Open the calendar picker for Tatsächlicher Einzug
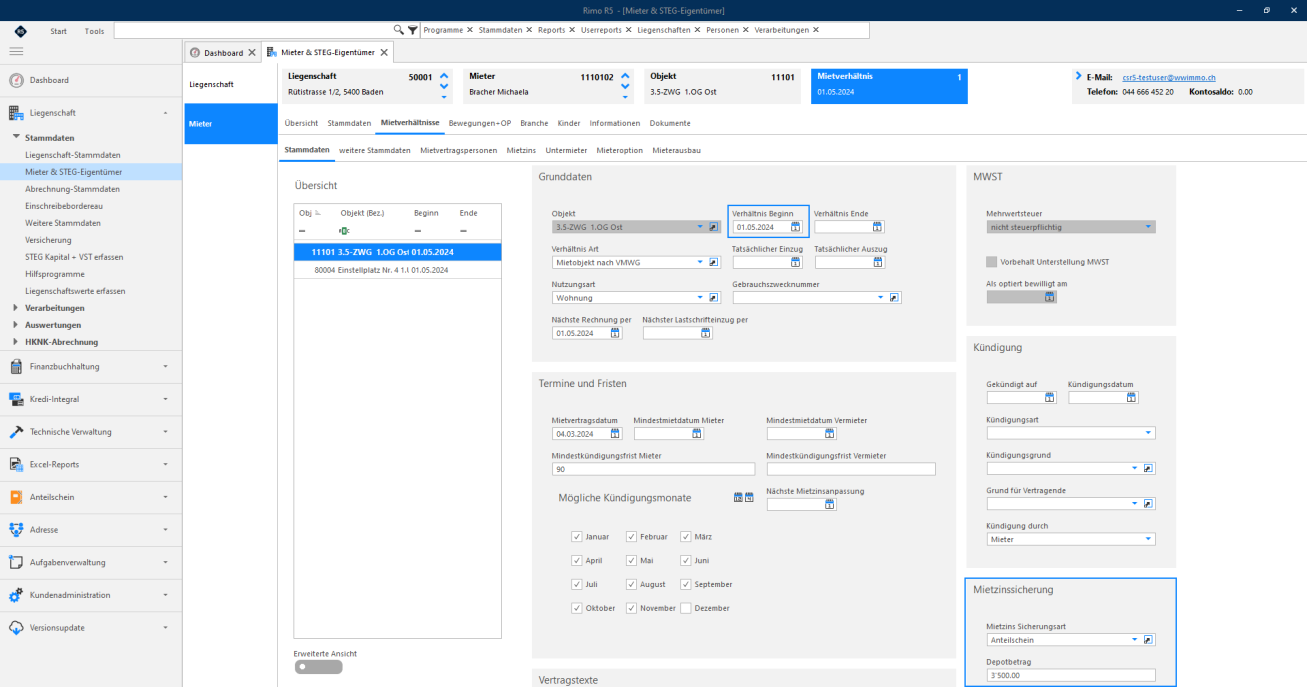The height and width of the screenshot is (687, 1307). (x=796, y=262)
